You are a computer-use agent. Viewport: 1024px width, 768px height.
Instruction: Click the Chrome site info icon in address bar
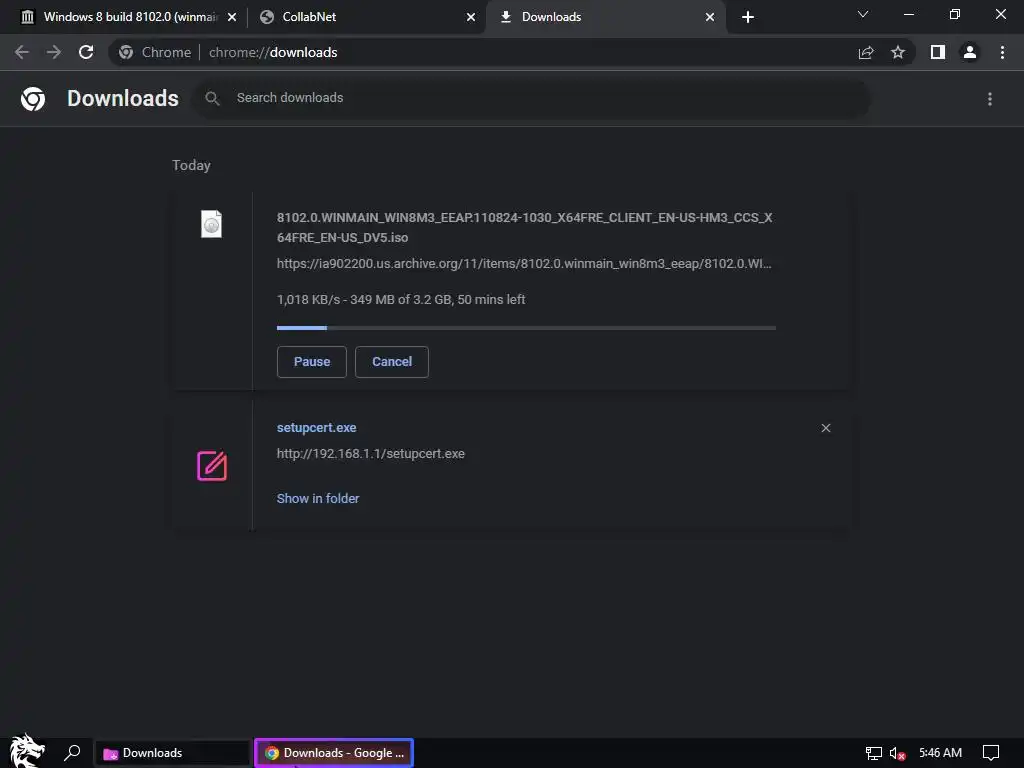[126, 52]
